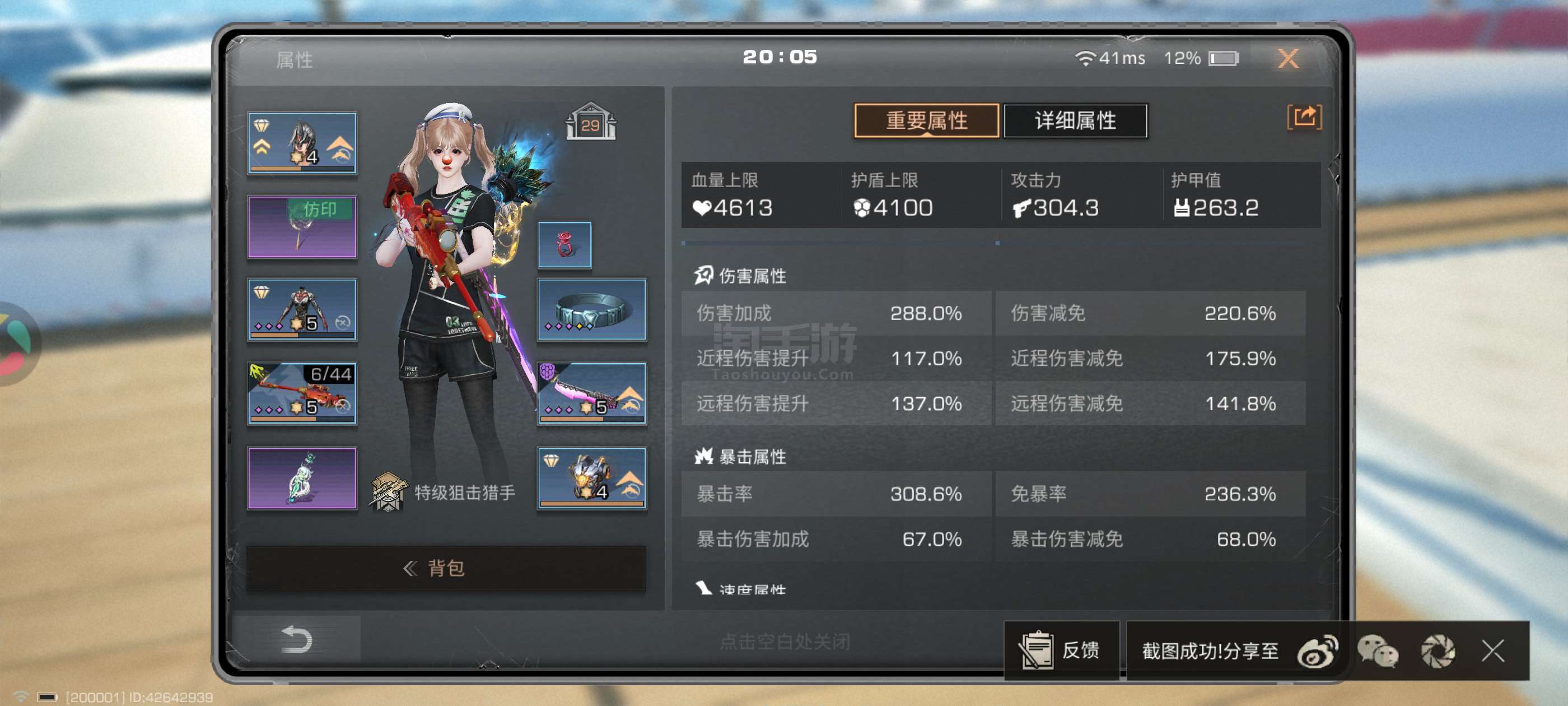
Task: Click the camera shutter share icon
Action: pos(1438,651)
